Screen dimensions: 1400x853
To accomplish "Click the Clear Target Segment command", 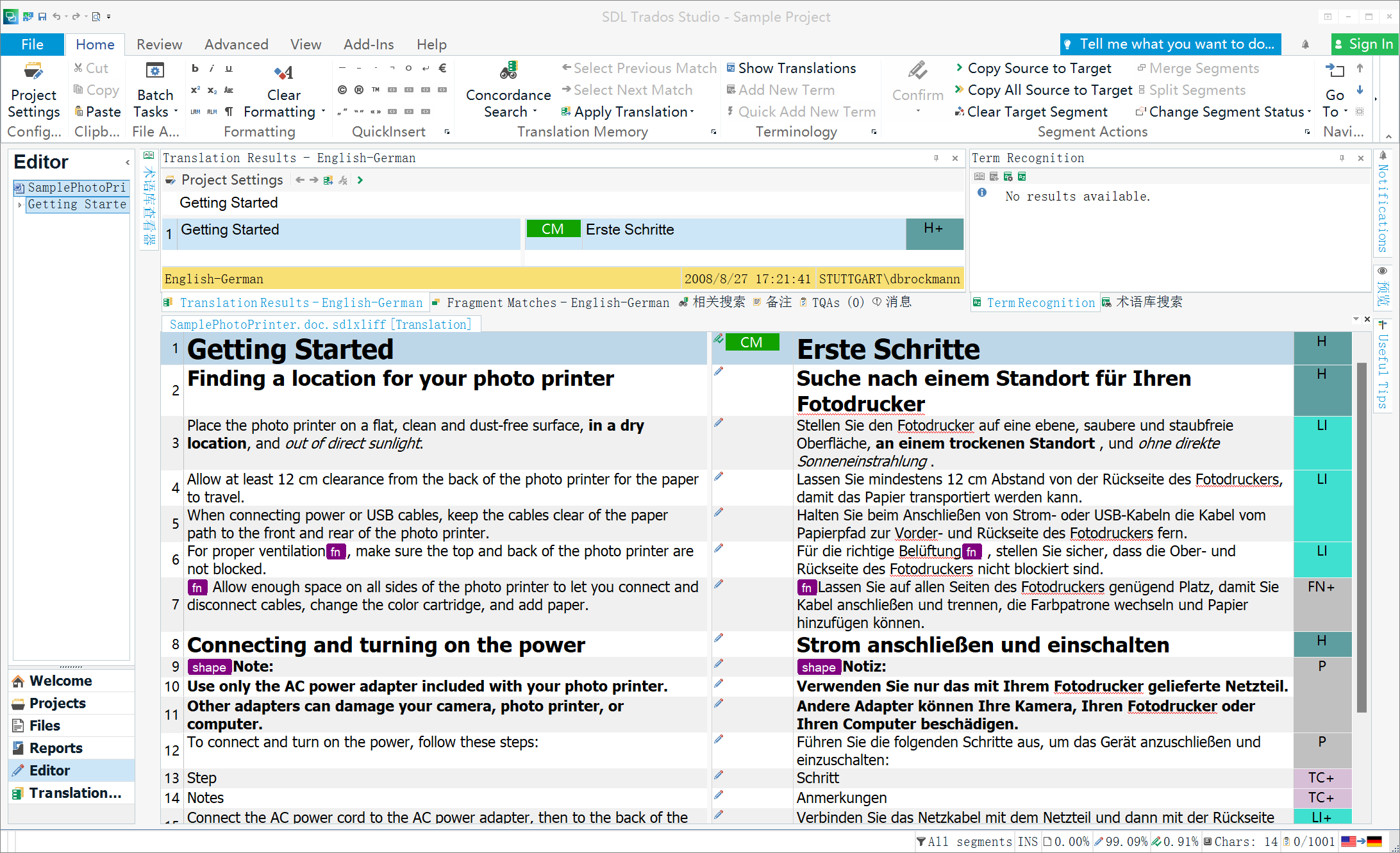I will (1037, 112).
